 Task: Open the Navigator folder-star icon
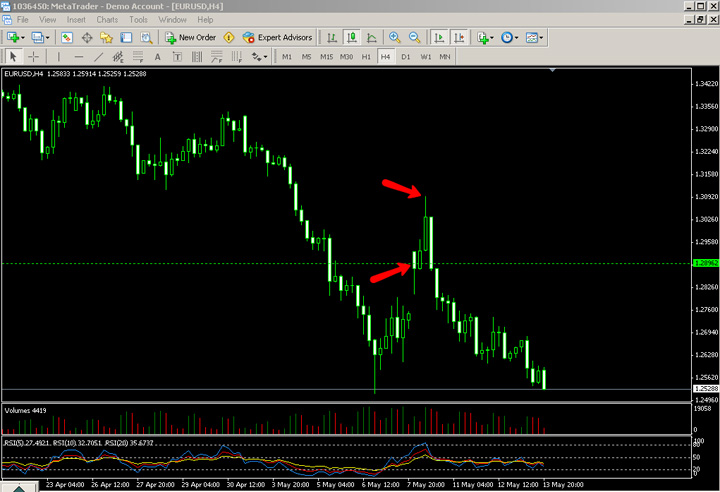(107, 37)
